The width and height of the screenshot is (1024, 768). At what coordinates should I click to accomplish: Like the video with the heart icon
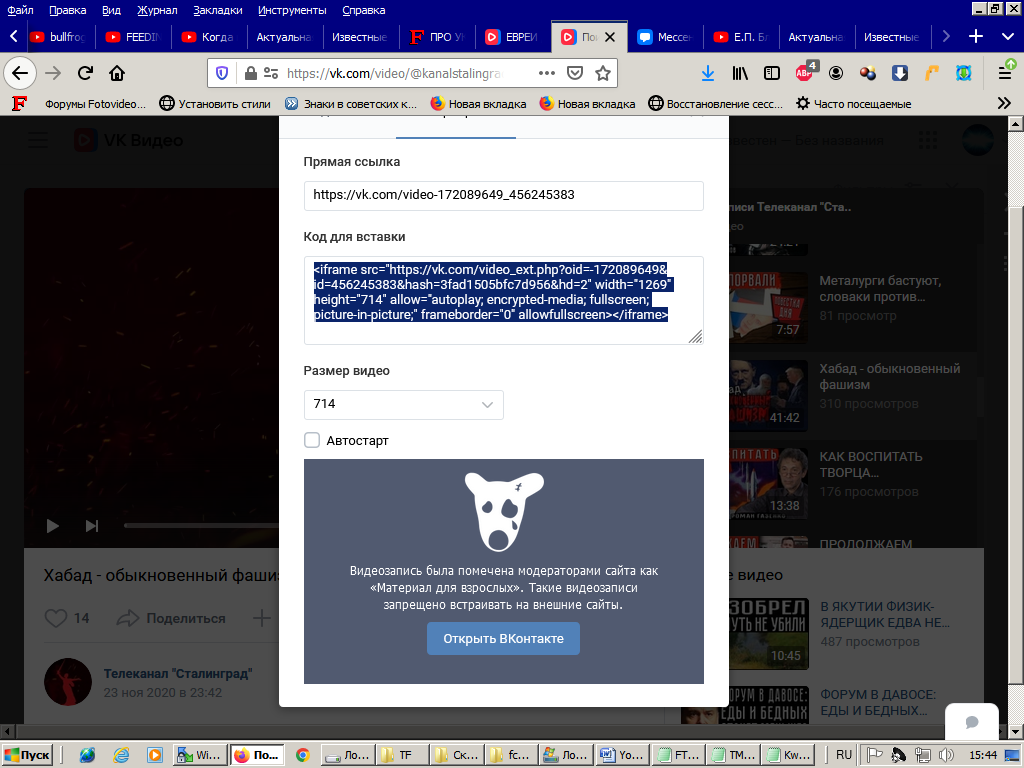click(x=56, y=618)
